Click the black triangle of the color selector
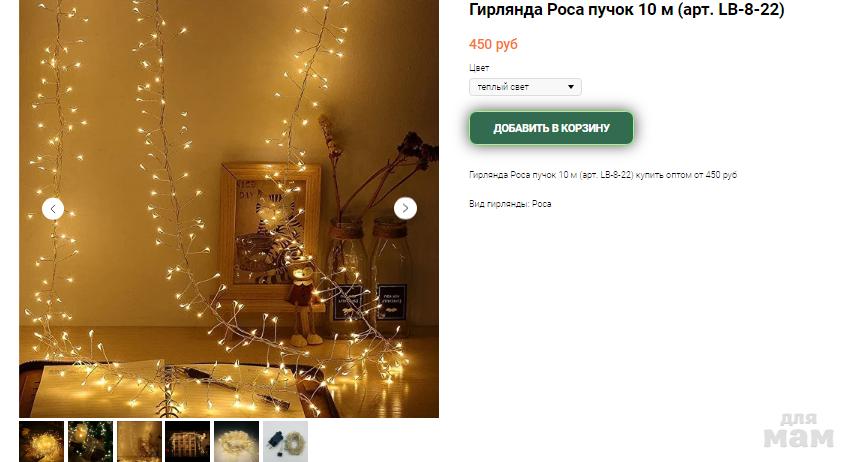This screenshot has width=849, height=462. pos(570,87)
